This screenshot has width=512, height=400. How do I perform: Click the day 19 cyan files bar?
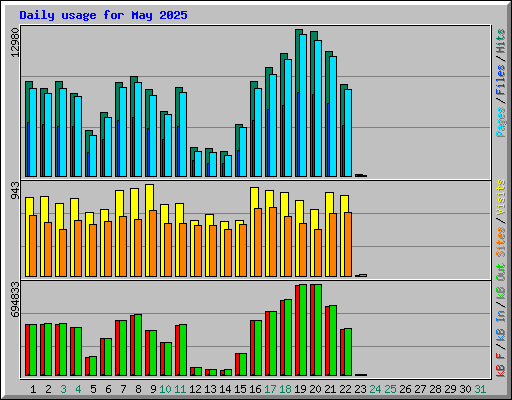303,105
